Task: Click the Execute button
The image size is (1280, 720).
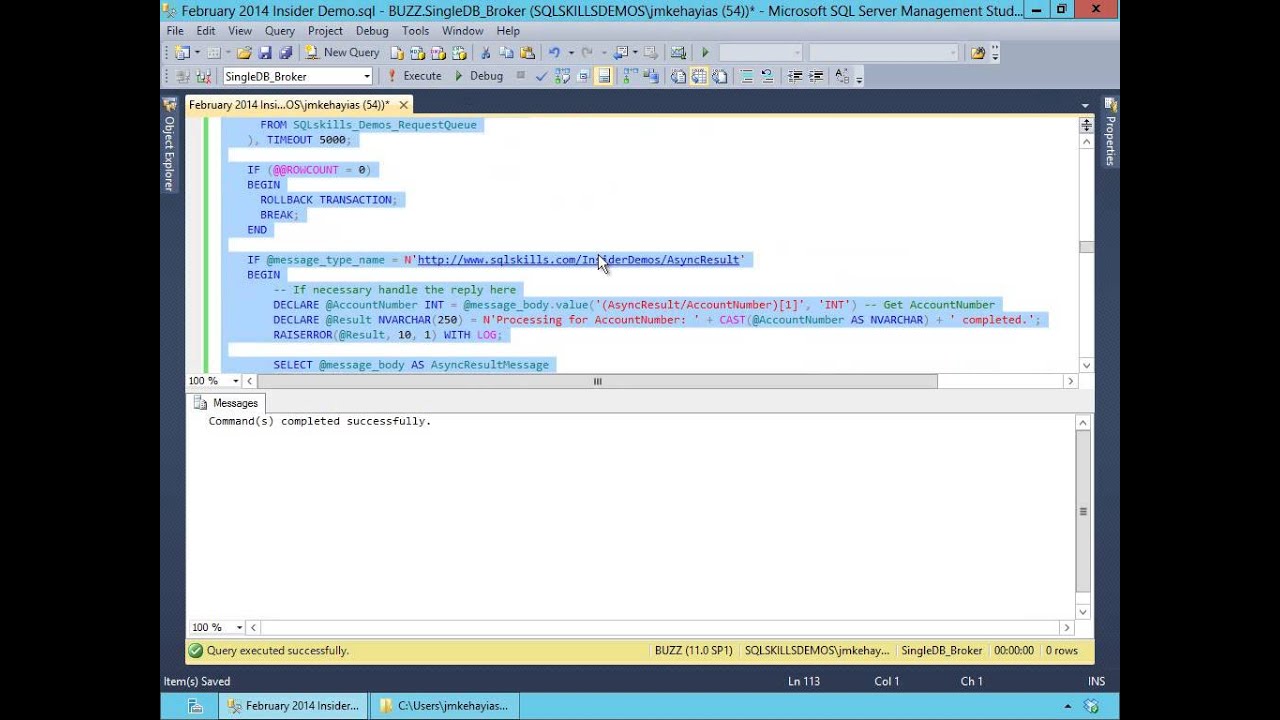Action: [x=414, y=76]
